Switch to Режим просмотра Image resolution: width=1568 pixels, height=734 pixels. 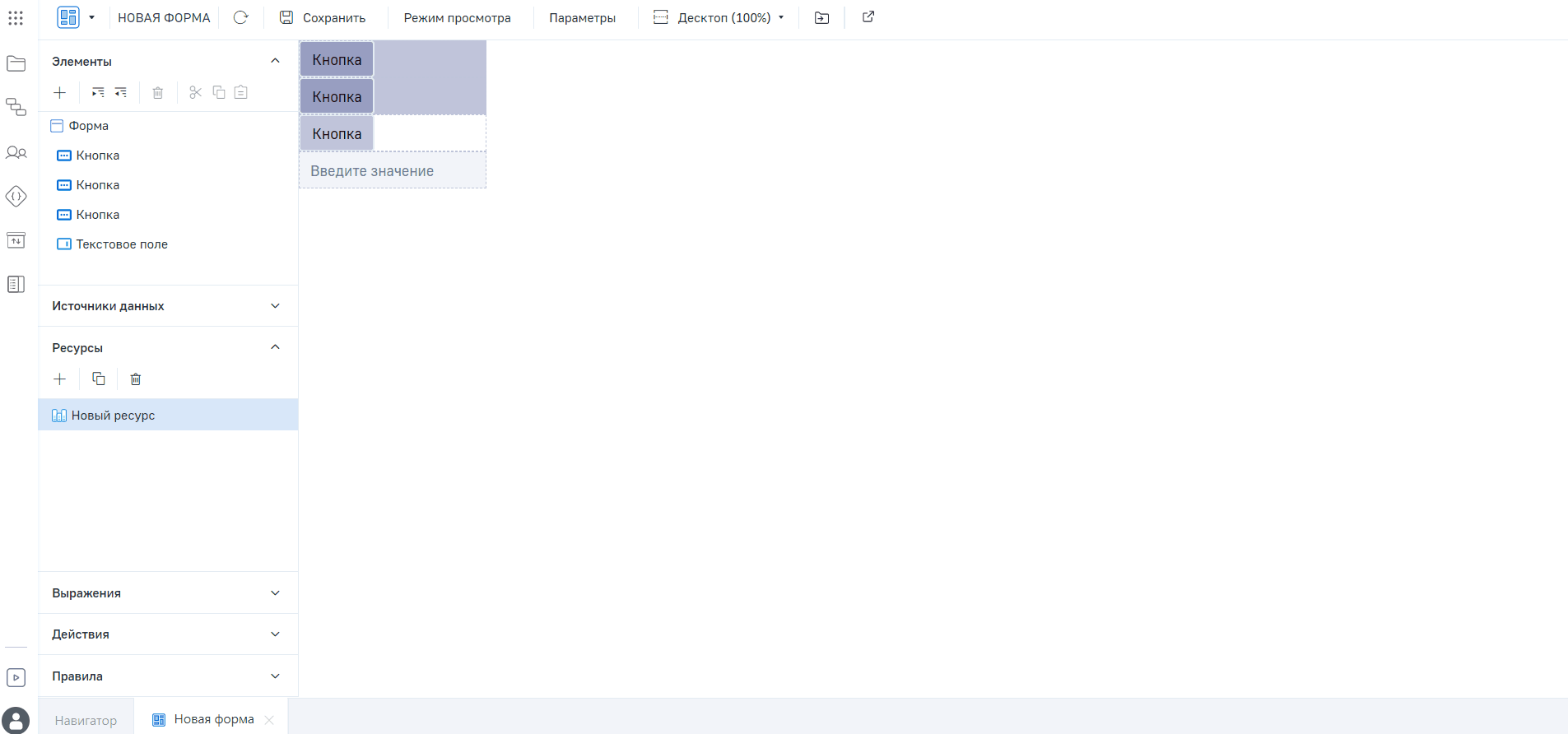(x=457, y=17)
